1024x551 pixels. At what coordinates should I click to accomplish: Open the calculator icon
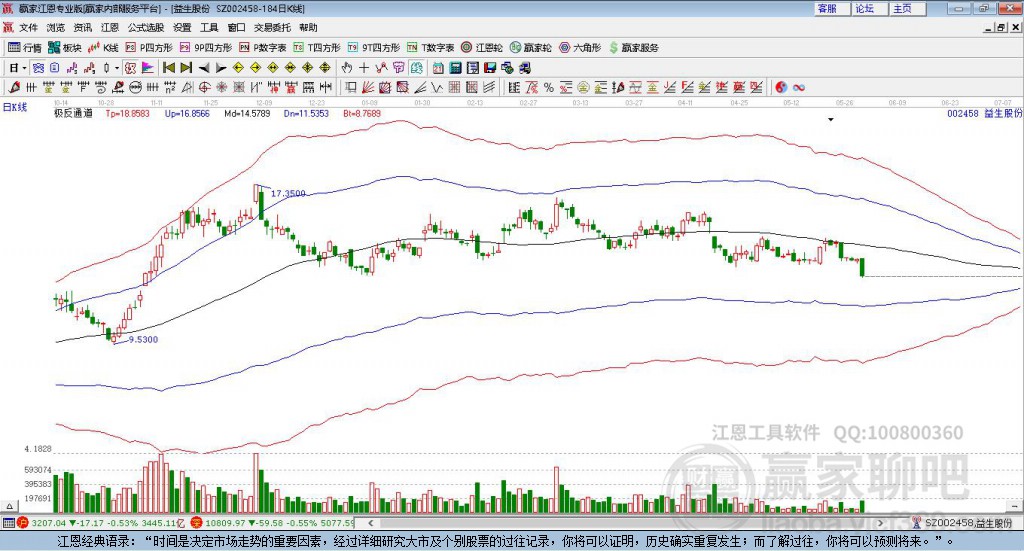[x=456, y=68]
